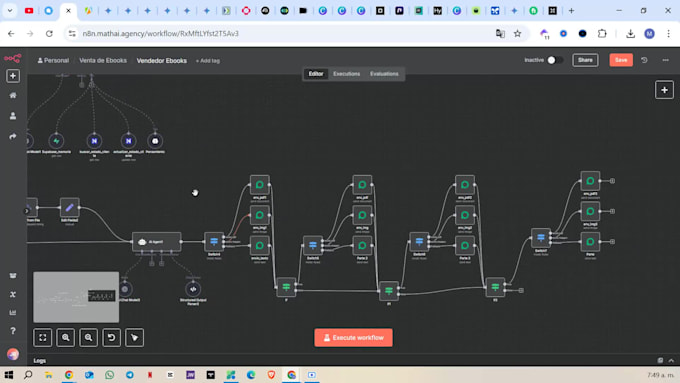Viewport: 680px width, 383px height.
Task: Select the Switch4 node
Action: pyautogui.click(x=214, y=242)
